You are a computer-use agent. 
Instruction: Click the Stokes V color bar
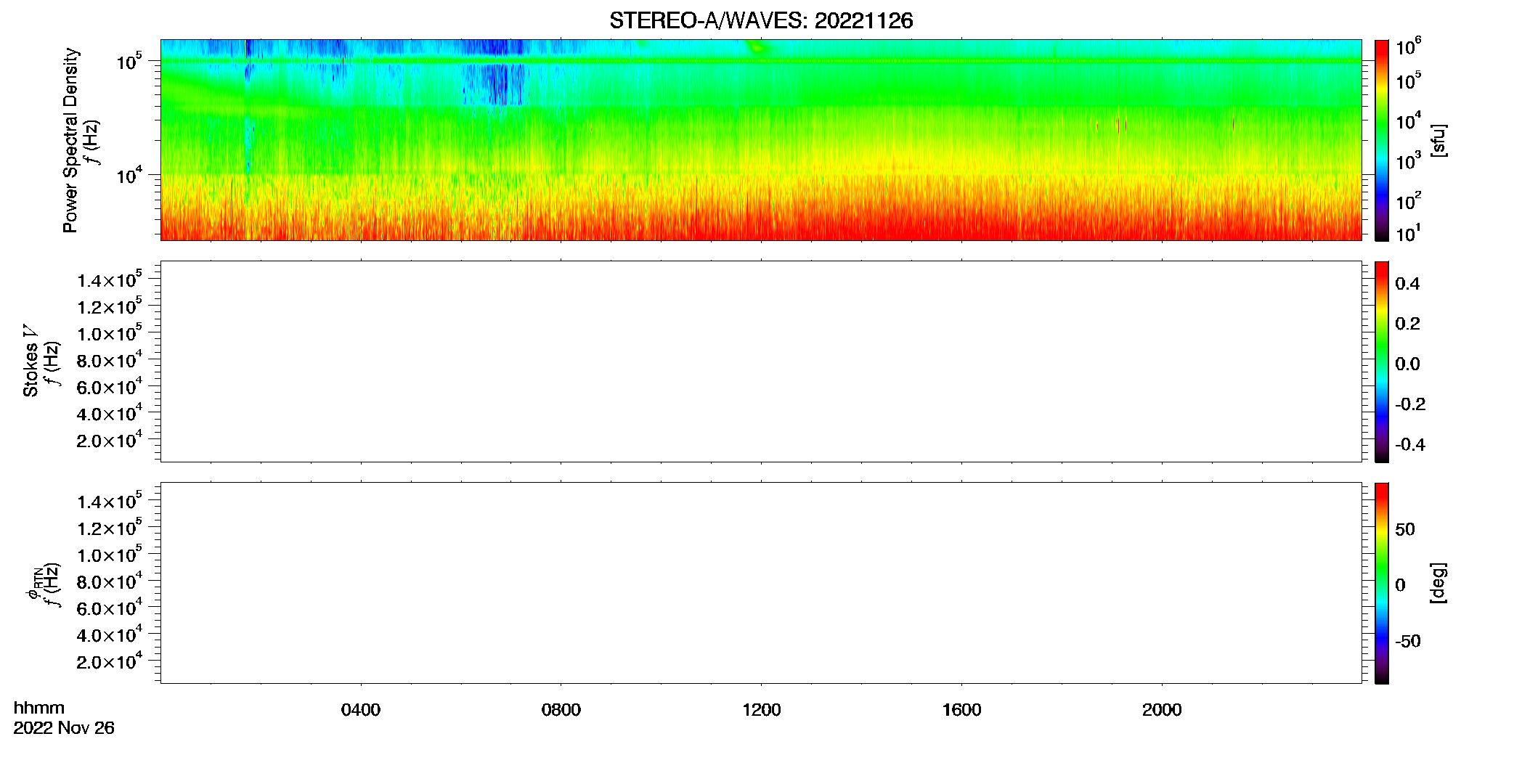click(1381, 362)
